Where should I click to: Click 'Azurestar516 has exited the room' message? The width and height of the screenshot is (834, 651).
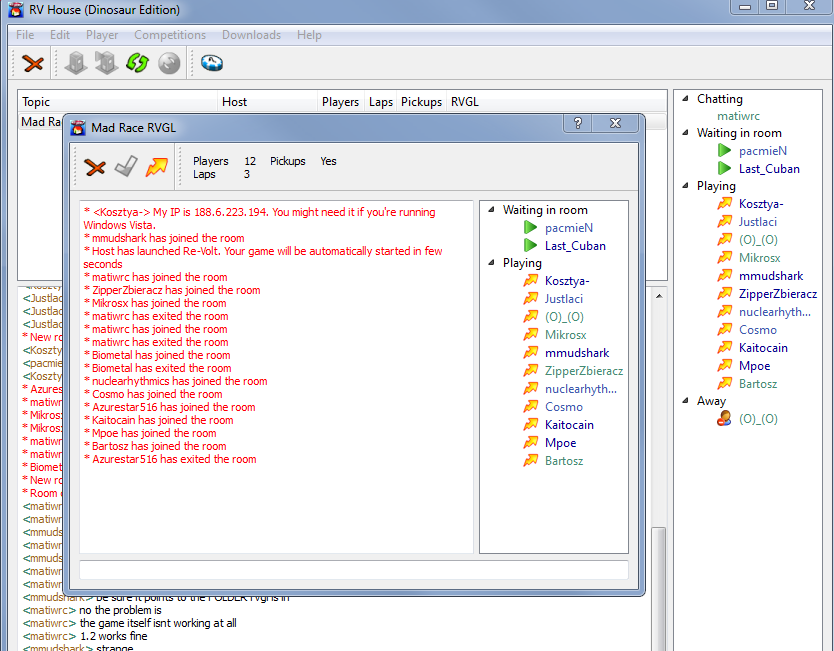pos(170,459)
